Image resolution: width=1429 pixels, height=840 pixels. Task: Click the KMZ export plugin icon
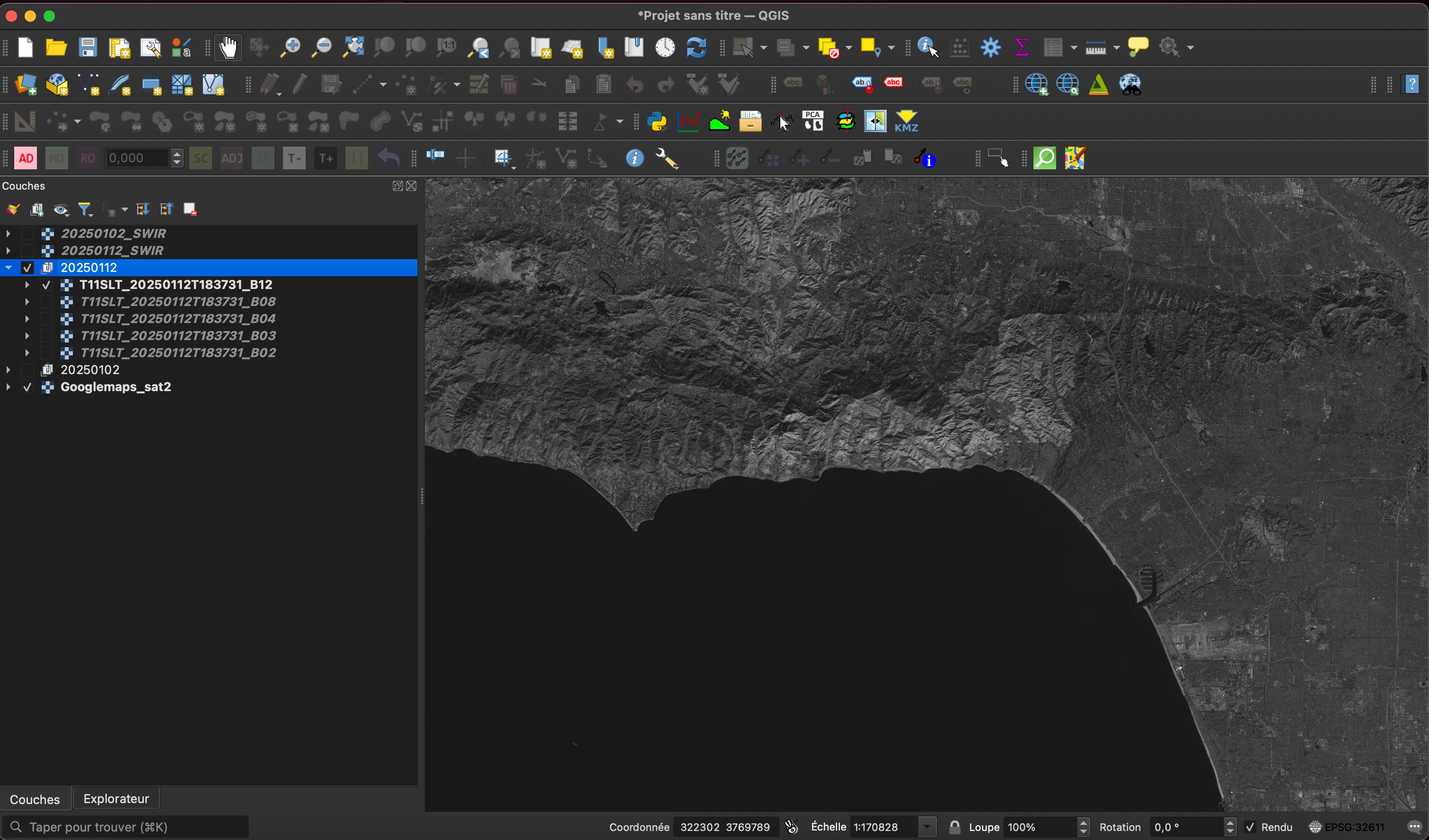click(906, 121)
